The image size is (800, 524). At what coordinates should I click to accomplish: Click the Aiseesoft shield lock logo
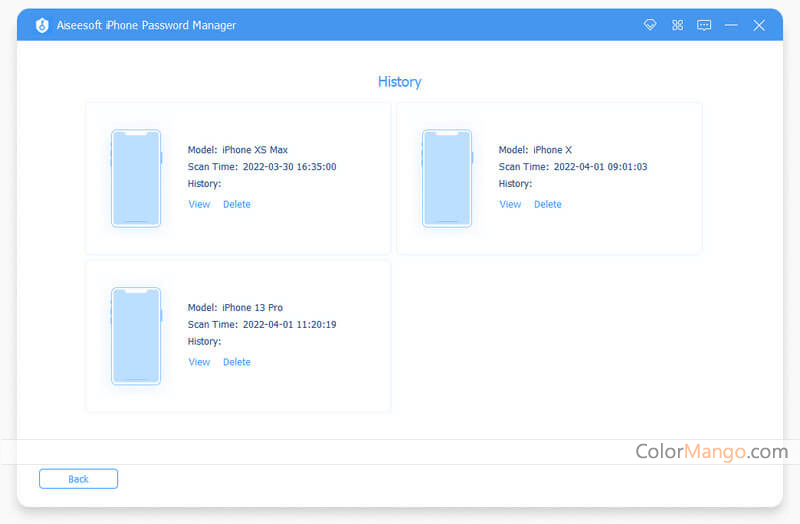pyautogui.click(x=42, y=25)
